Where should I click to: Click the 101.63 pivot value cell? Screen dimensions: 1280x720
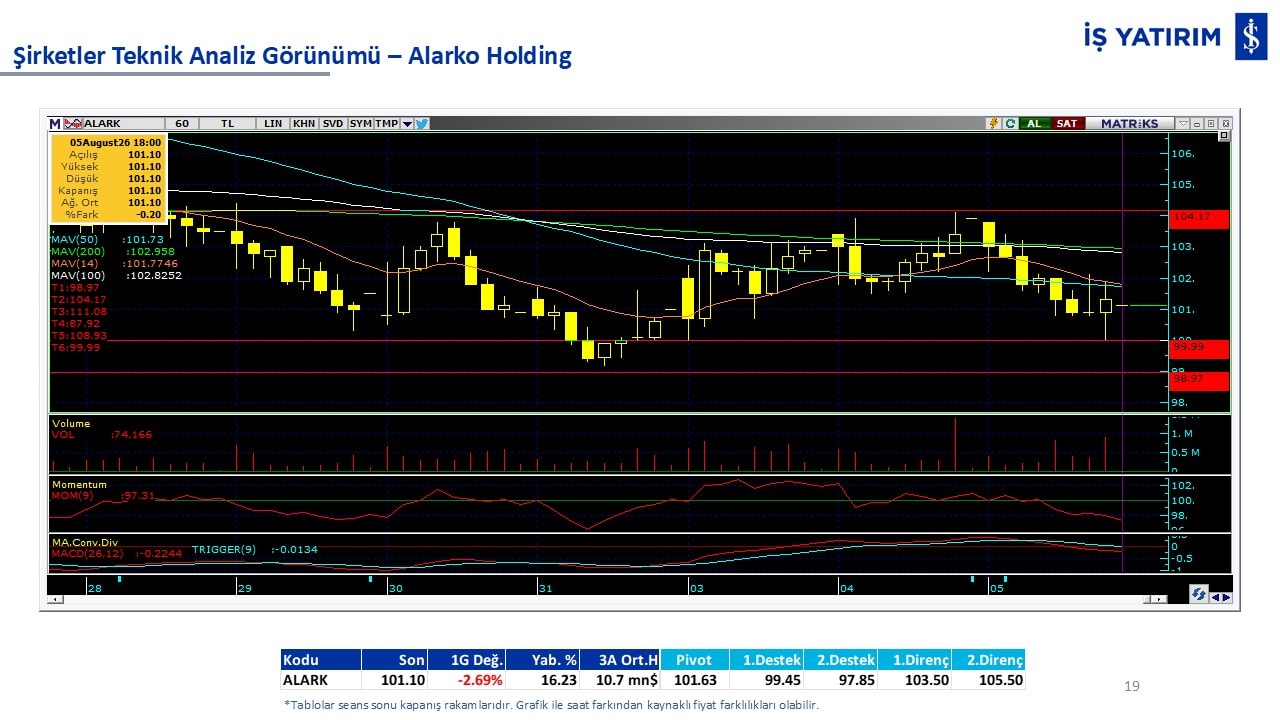click(694, 680)
